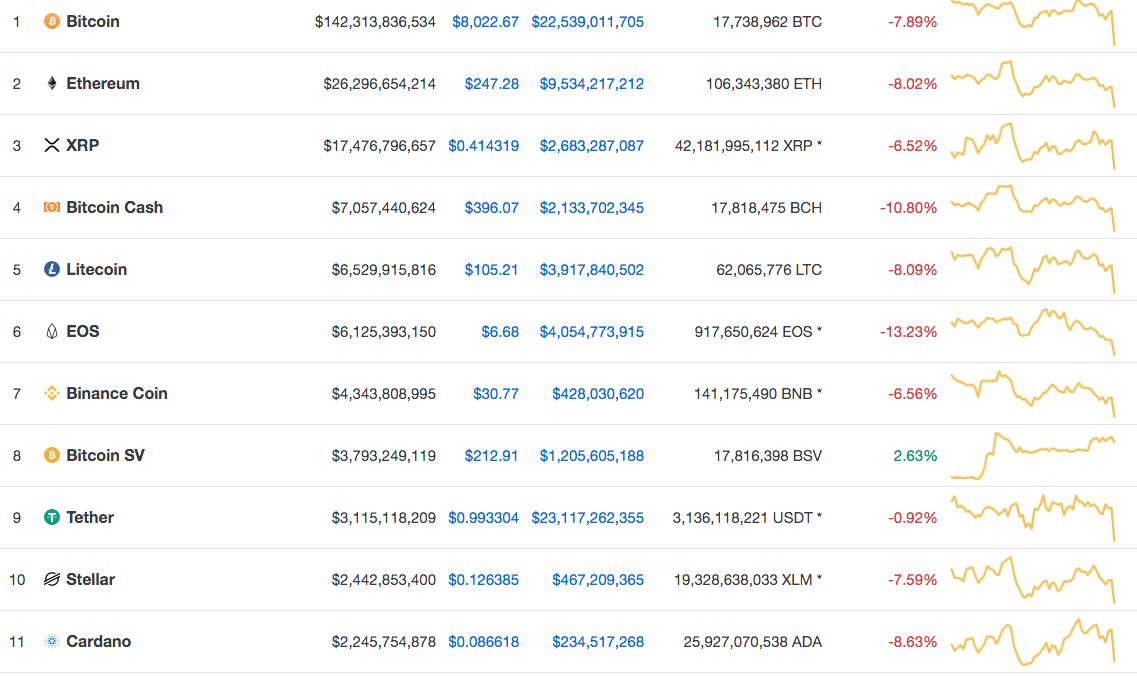Viewport: 1137px width, 676px height.
Task: Open Ethereum volume $9,534,217,212 link
Action: coord(591,83)
